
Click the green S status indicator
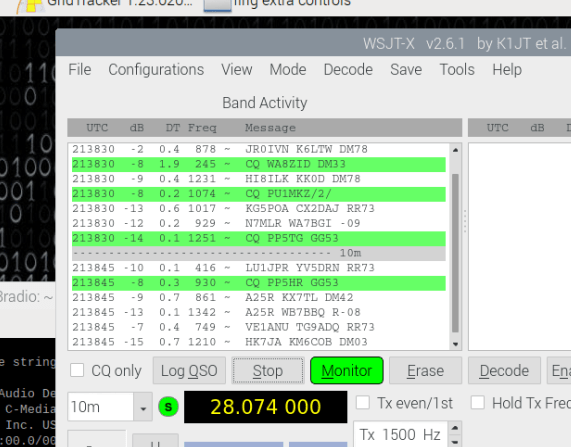pyautogui.click(x=168, y=407)
